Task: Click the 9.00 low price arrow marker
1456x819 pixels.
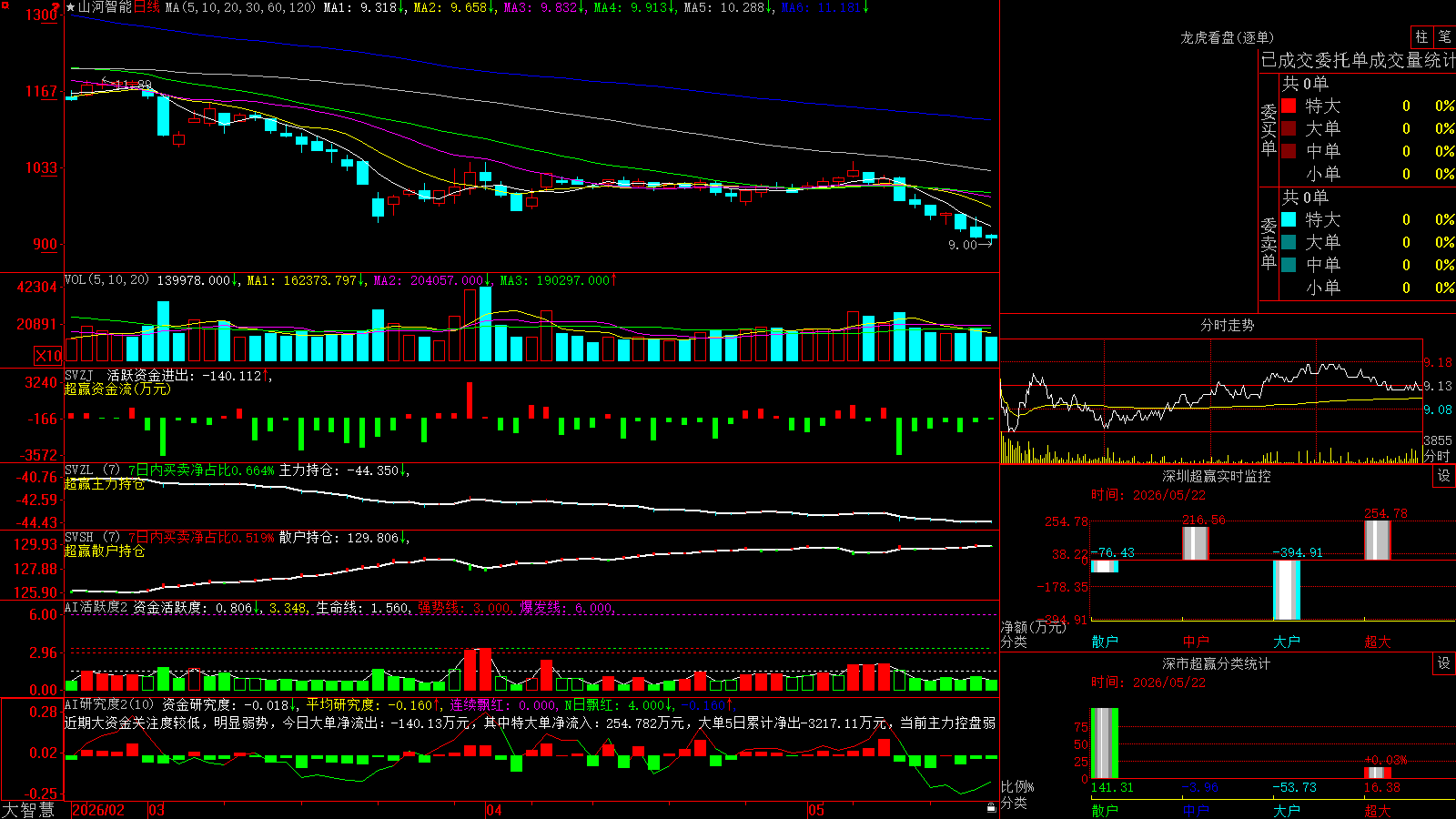Action: (970, 245)
